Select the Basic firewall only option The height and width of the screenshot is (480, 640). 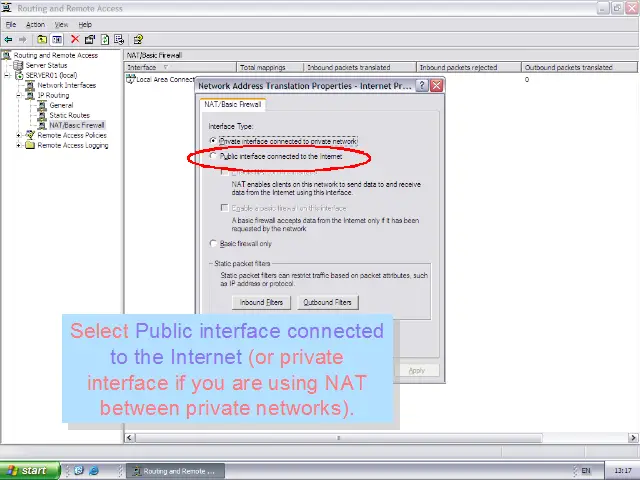213,244
